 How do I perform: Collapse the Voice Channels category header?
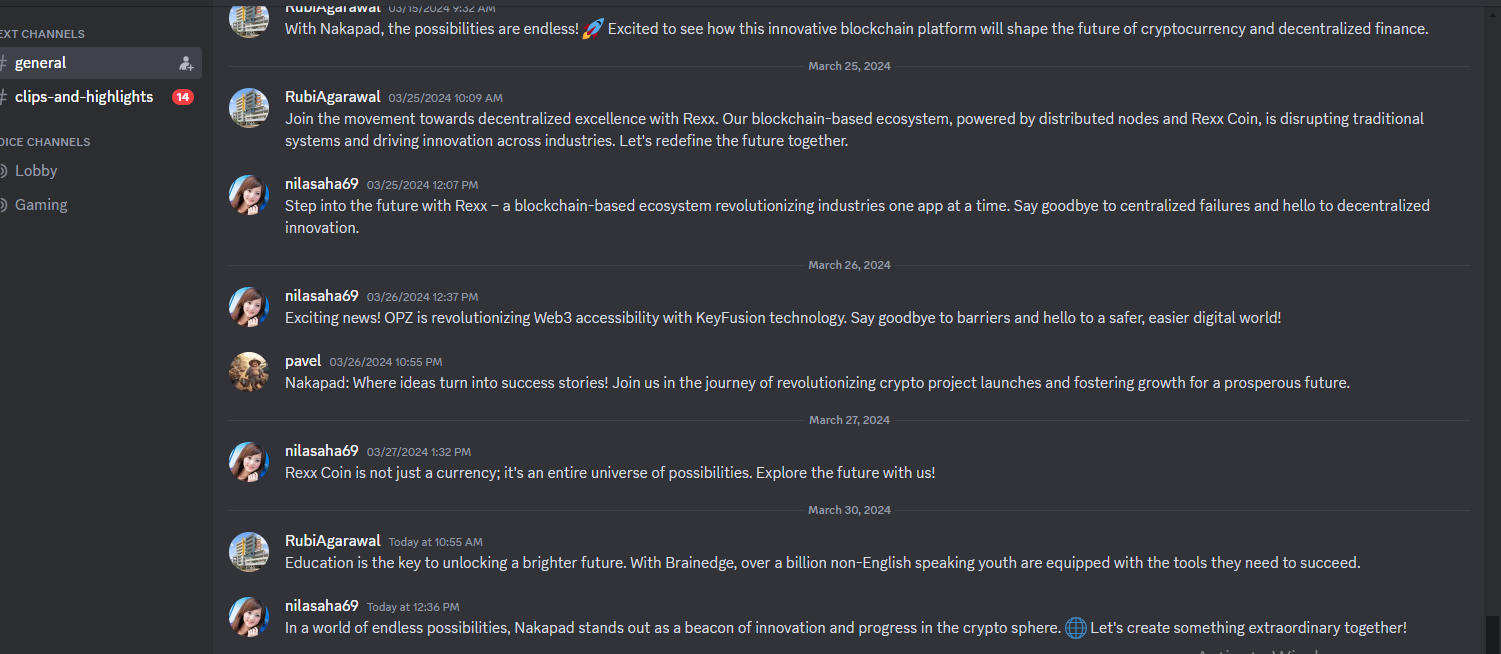pyautogui.click(x=45, y=142)
